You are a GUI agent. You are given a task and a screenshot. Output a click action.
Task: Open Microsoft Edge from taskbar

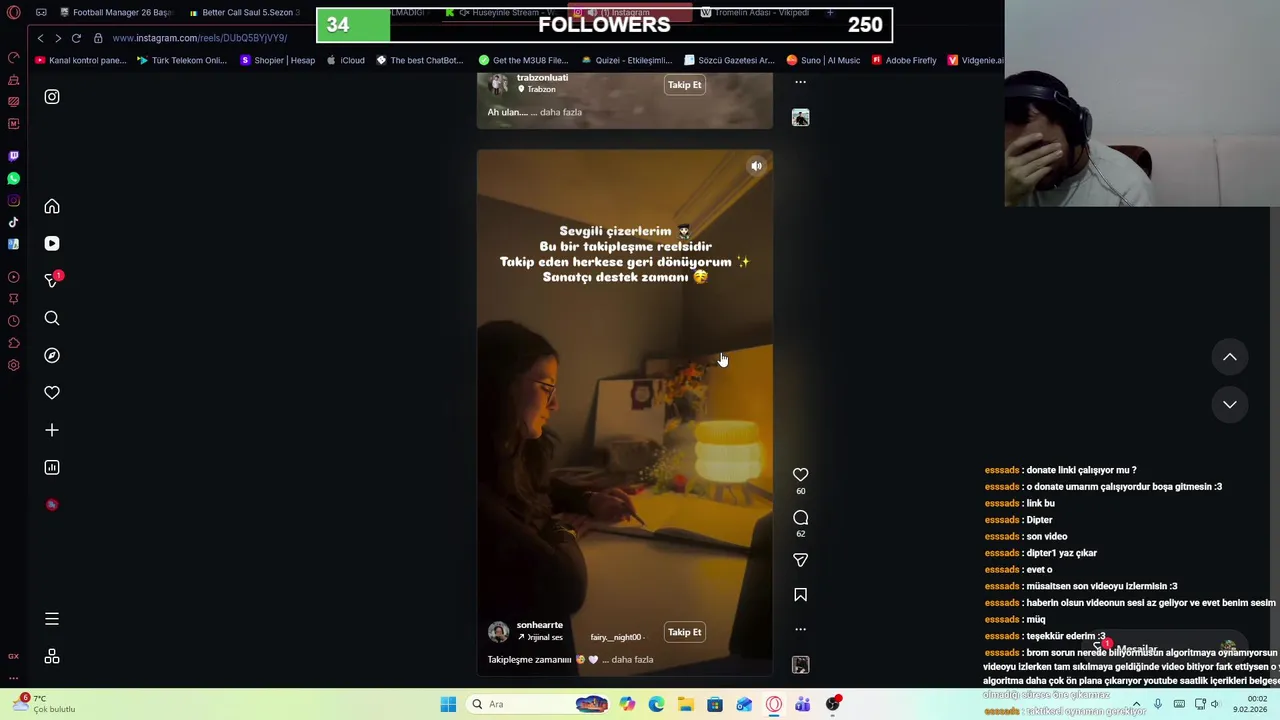(656, 704)
